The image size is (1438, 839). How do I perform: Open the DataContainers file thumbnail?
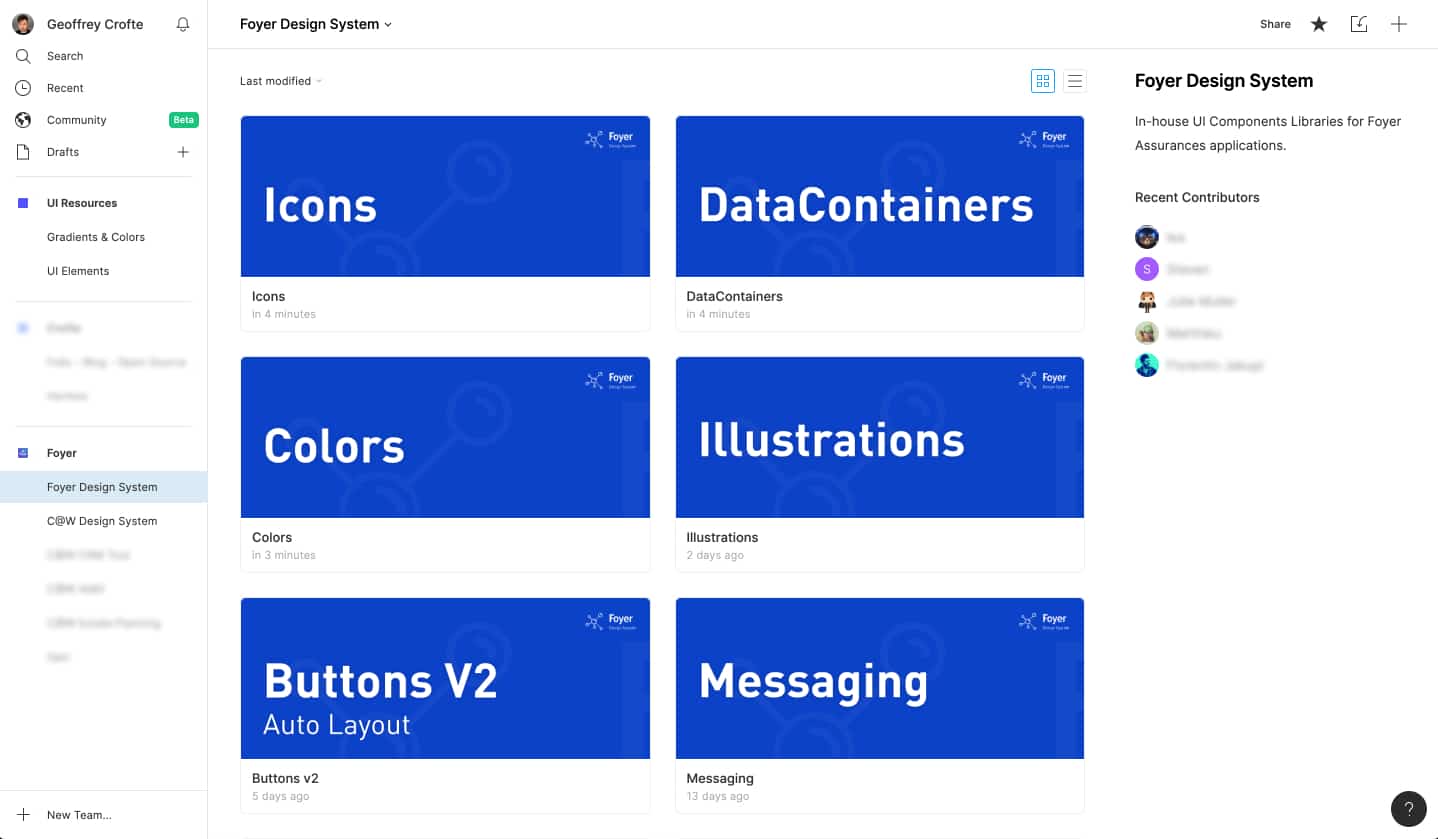(880, 196)
